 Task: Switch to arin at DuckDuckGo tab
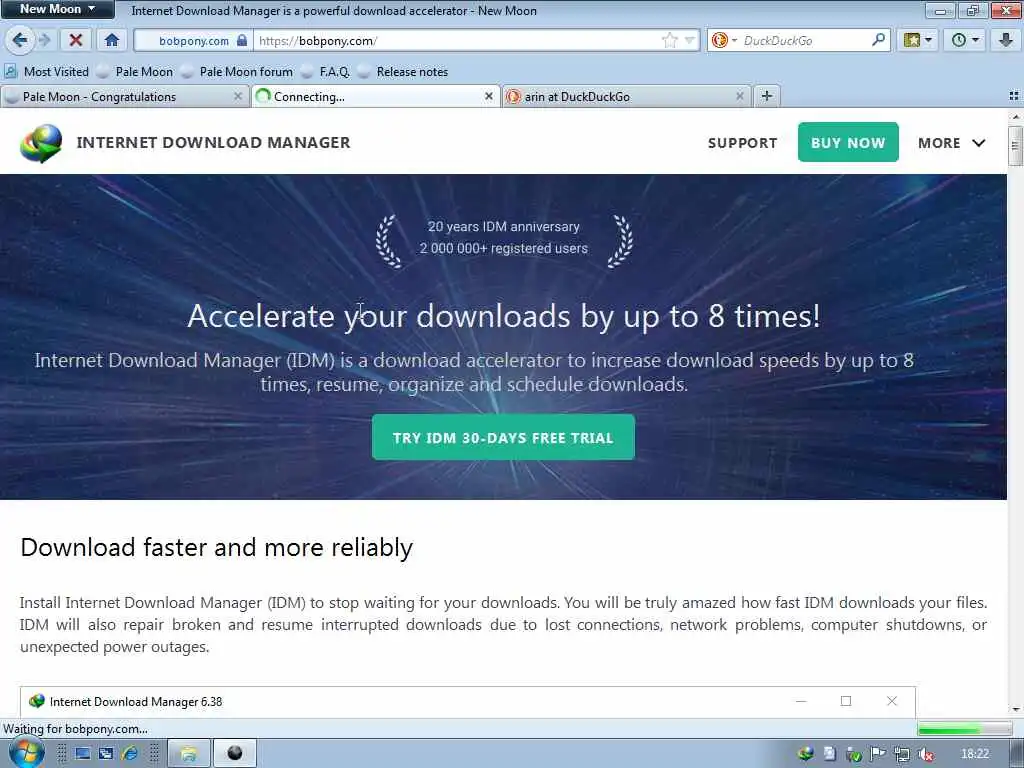tap(620, 97)
